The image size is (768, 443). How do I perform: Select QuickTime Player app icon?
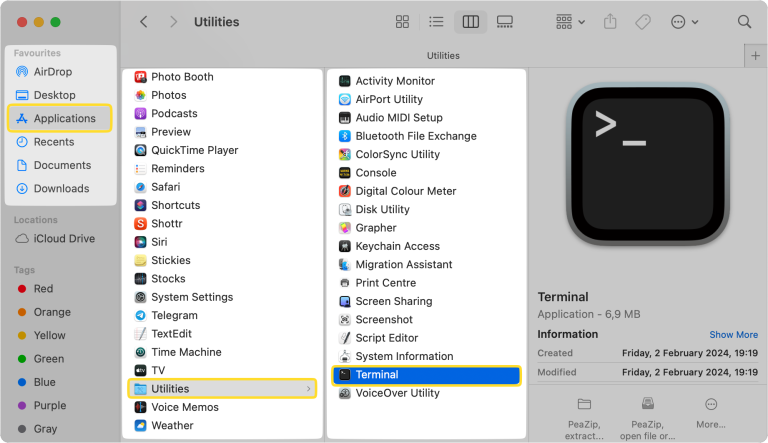(x=141, y=150)
